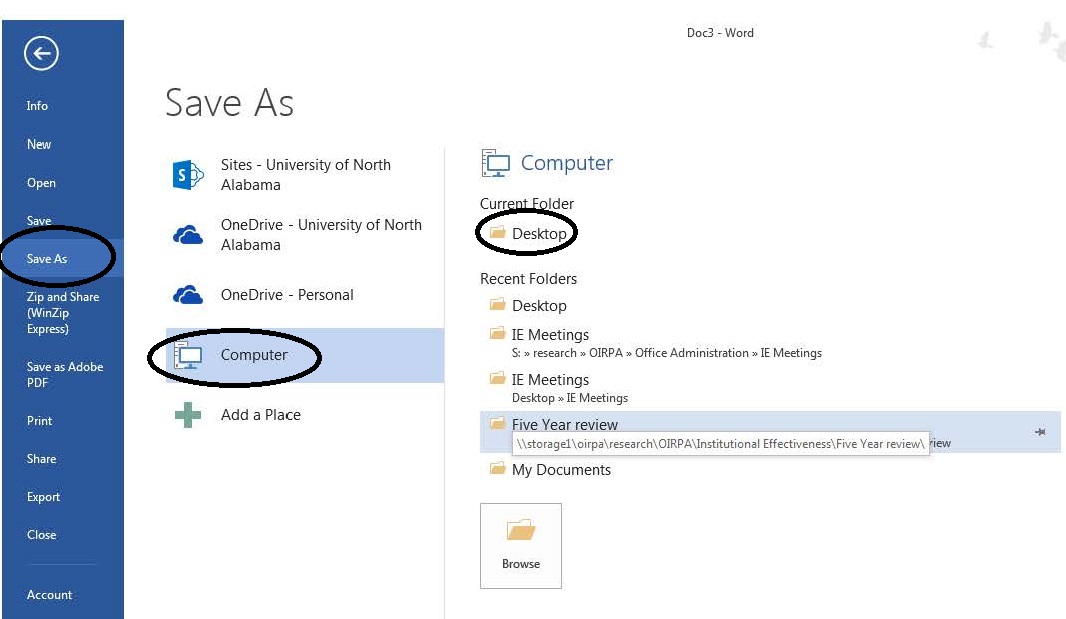Open the My Documents recent folder
The image size is (1066, 619).
pos(560,470)
